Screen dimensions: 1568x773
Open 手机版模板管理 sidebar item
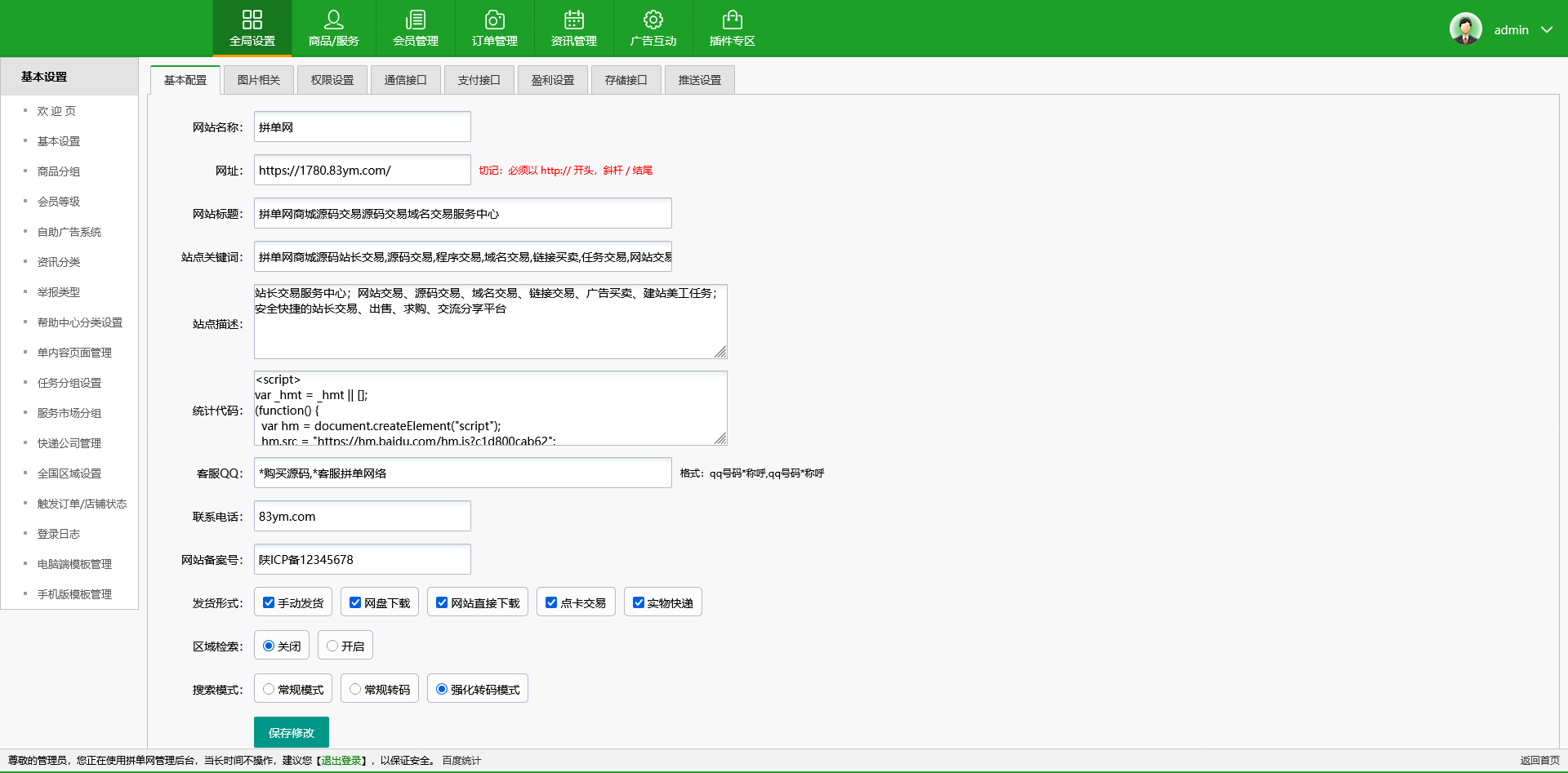[x=74, y=594]
